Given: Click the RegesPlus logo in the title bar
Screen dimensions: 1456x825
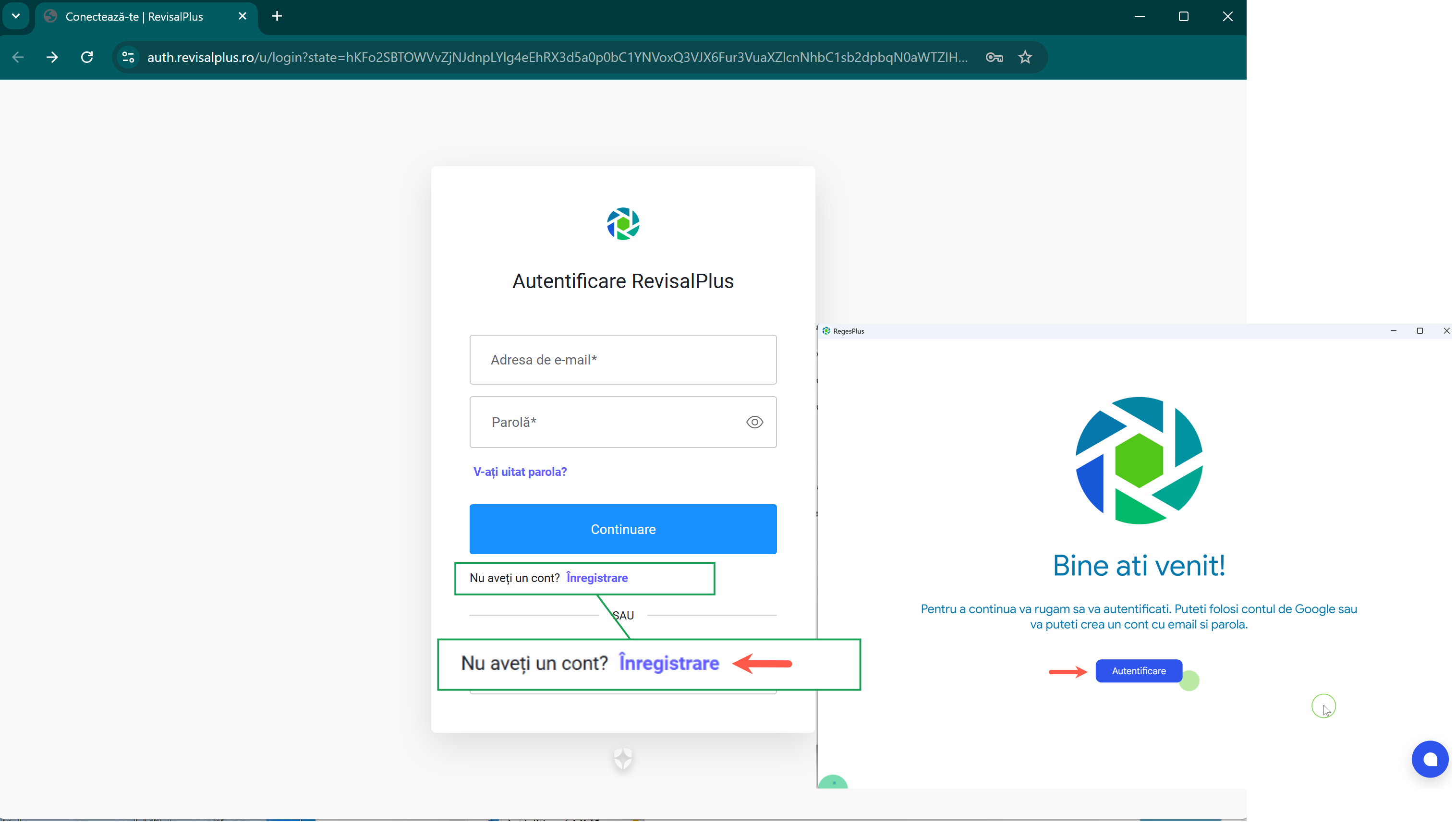Looking at the screenshot, I should (826, 331).
